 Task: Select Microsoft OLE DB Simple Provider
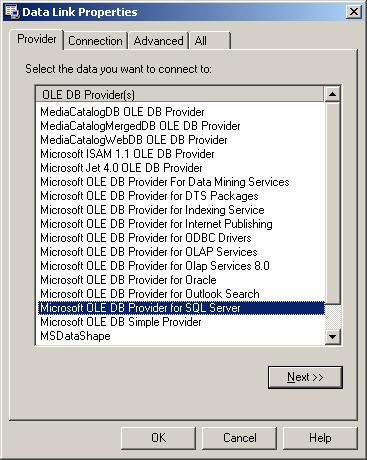click(x=121, y=322)
